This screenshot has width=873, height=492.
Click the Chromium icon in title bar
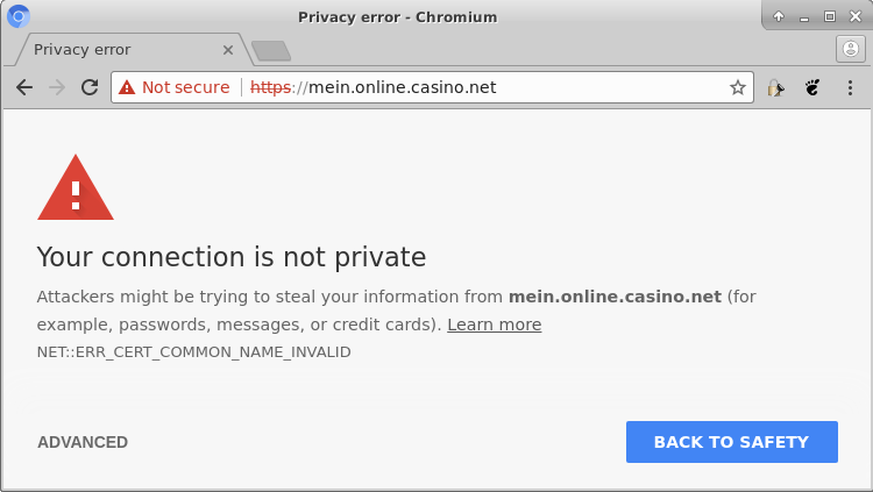pos(18,16)
